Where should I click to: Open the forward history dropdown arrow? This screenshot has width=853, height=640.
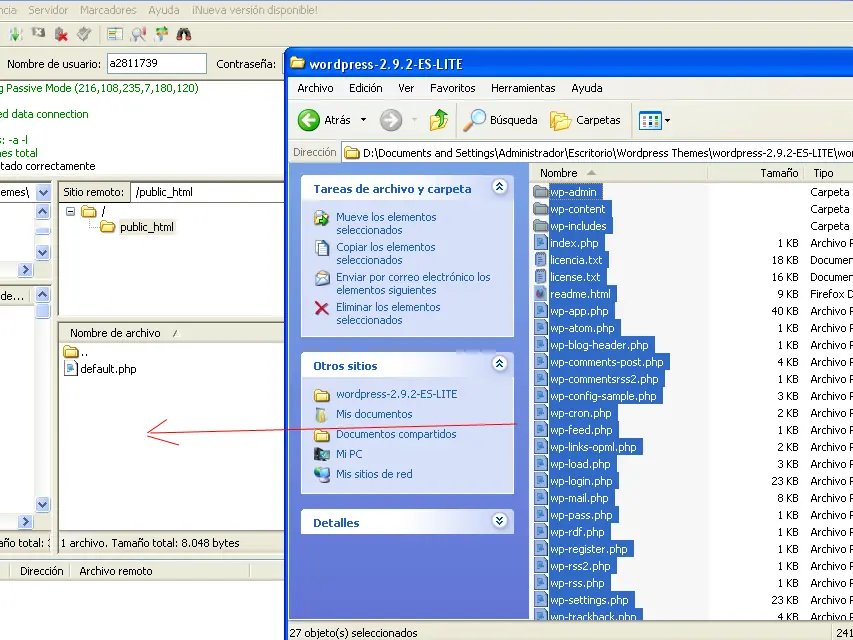click(414, 120)
